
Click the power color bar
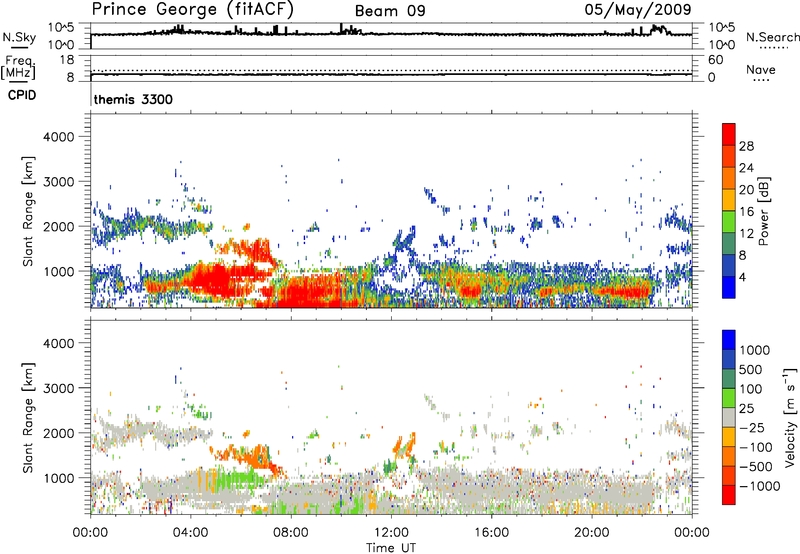point(729,211)
